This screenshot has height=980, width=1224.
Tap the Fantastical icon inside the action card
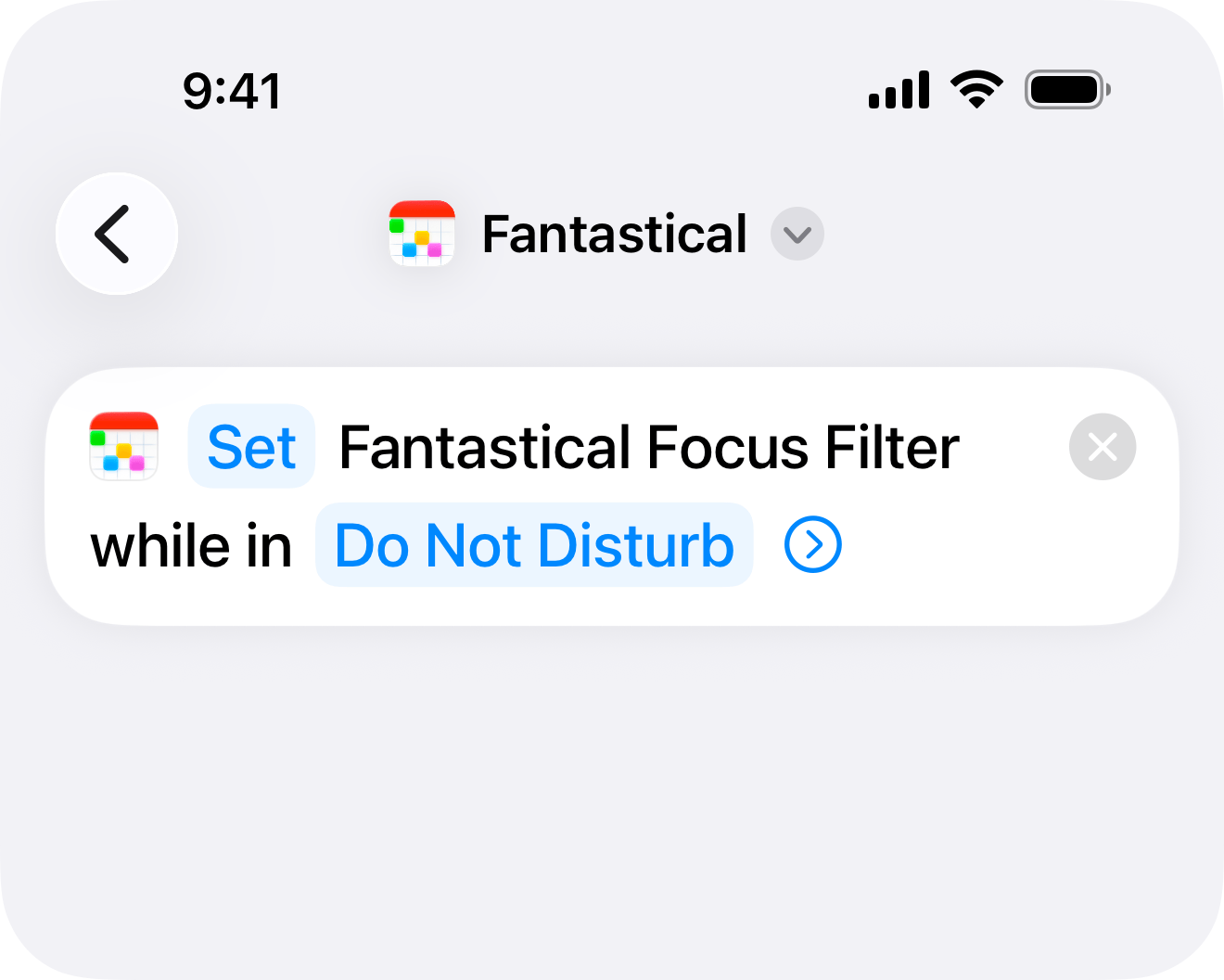[x=124, y=447]
